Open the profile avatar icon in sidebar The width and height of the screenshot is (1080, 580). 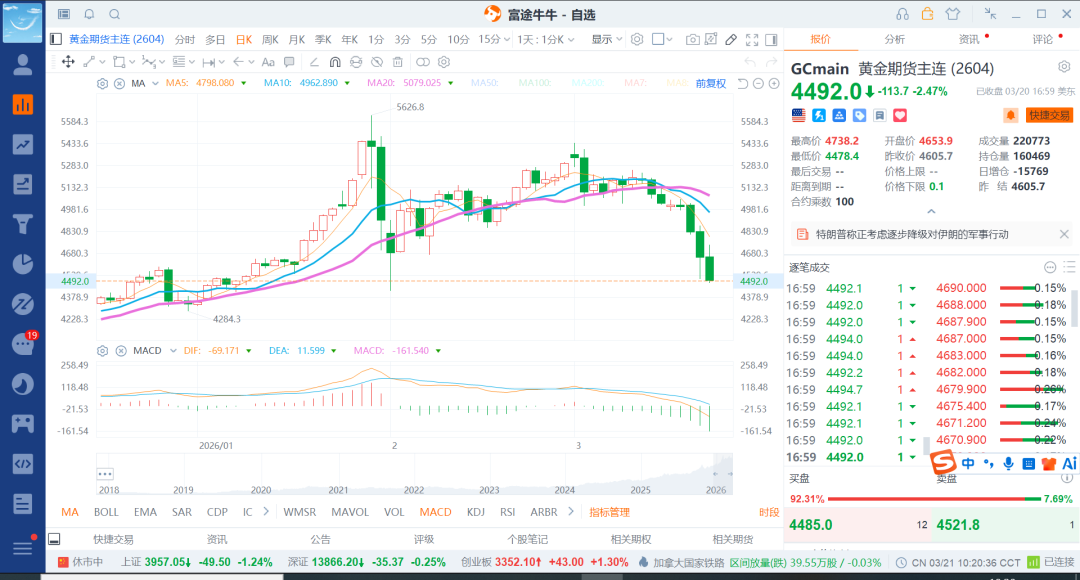23,65
